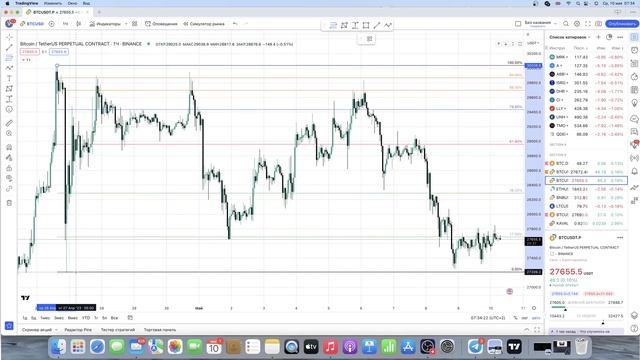The width and height of the screenshot is (640, 360).
Task: Toggle percent scale on price axis
Action: pyautogui.click(x=515, y=318)
